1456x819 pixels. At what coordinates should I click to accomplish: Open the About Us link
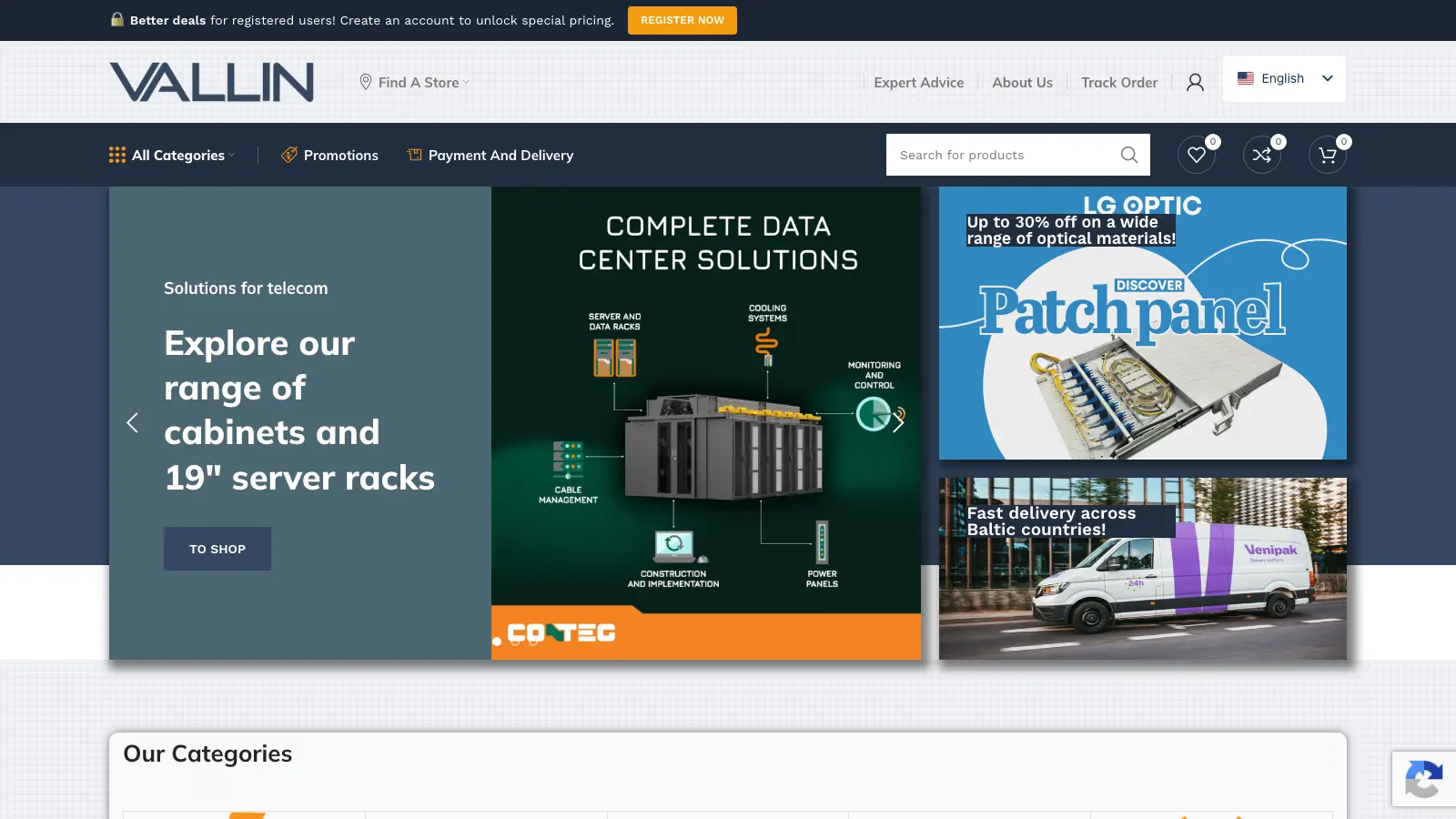click(1022, 82)
